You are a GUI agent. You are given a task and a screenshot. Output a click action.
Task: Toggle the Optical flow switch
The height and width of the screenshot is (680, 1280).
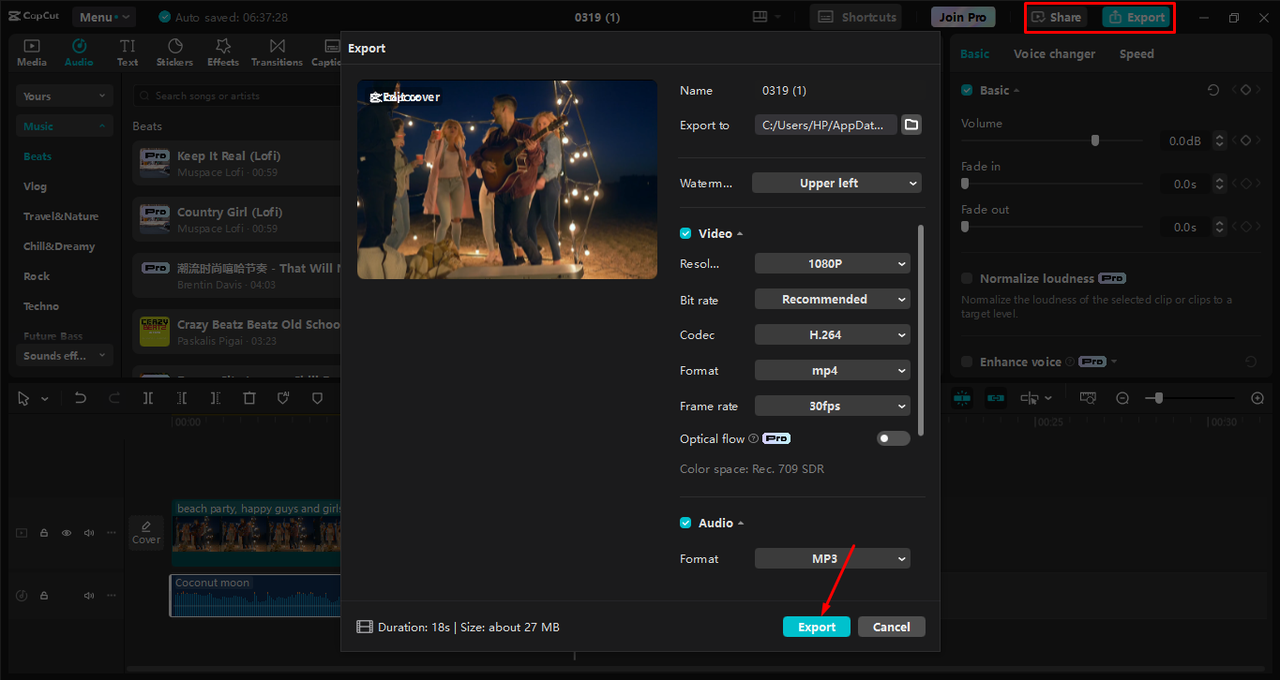coord(893,438)
